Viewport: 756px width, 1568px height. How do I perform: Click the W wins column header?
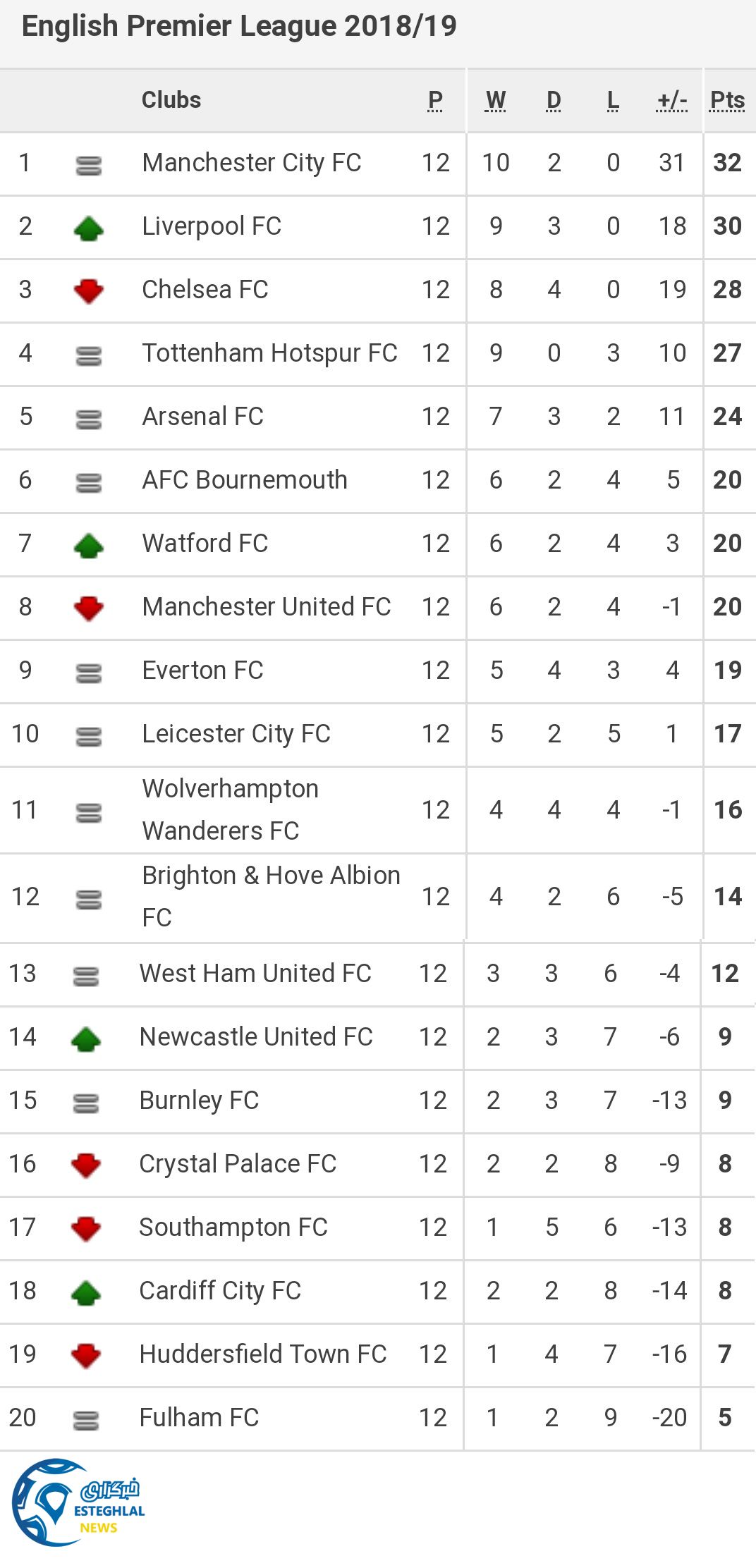pyautogui.click(x=496, y=100)
